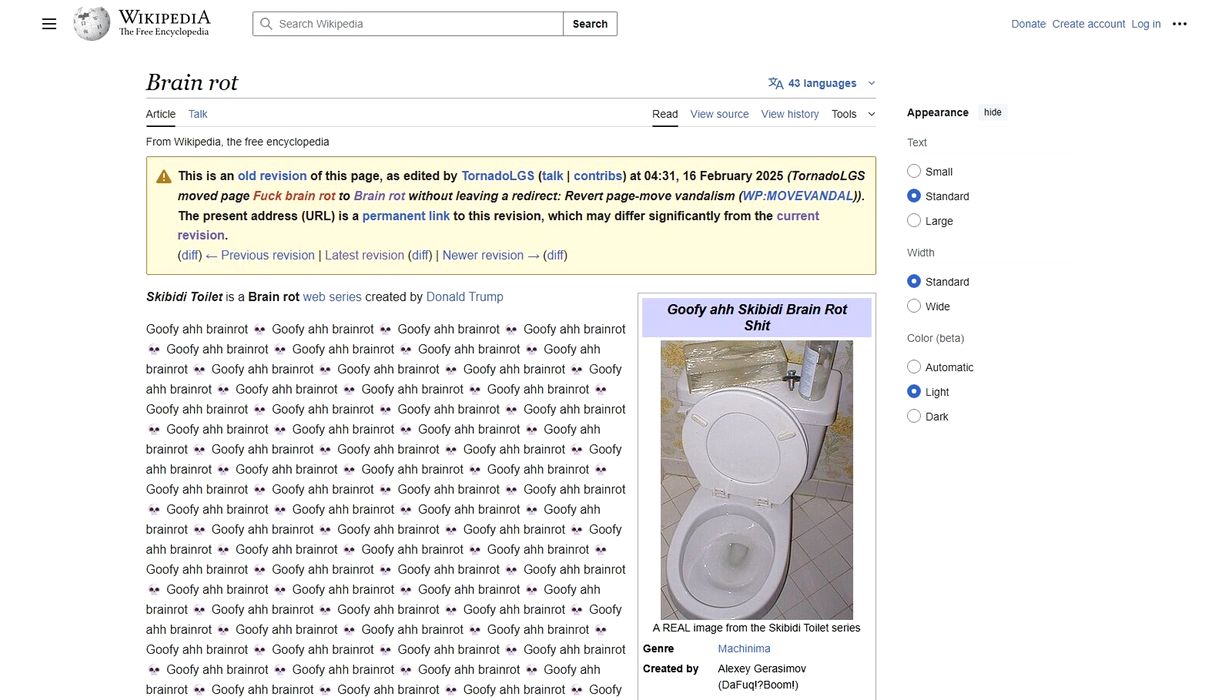Open the hamburger main menu
The height and width of the screenshot is (700, 1232).
(49, 24)
